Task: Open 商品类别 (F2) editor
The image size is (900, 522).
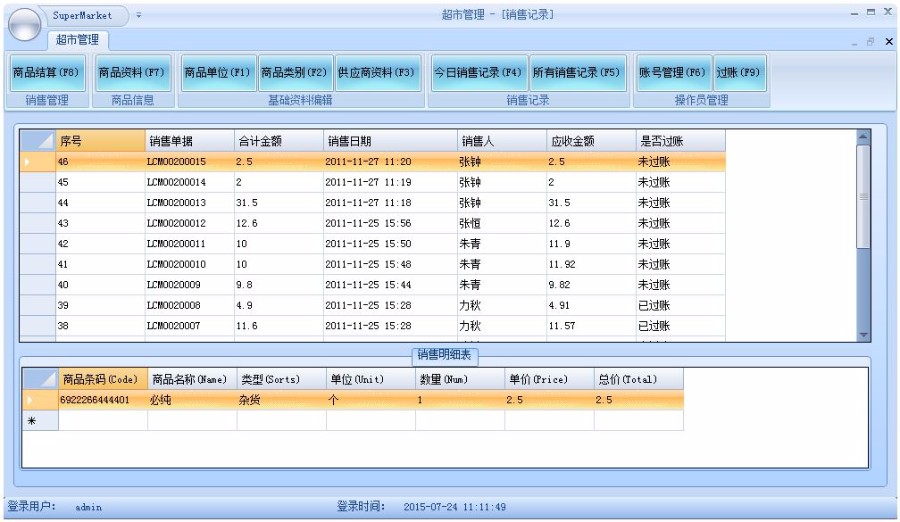Action: 295,72
